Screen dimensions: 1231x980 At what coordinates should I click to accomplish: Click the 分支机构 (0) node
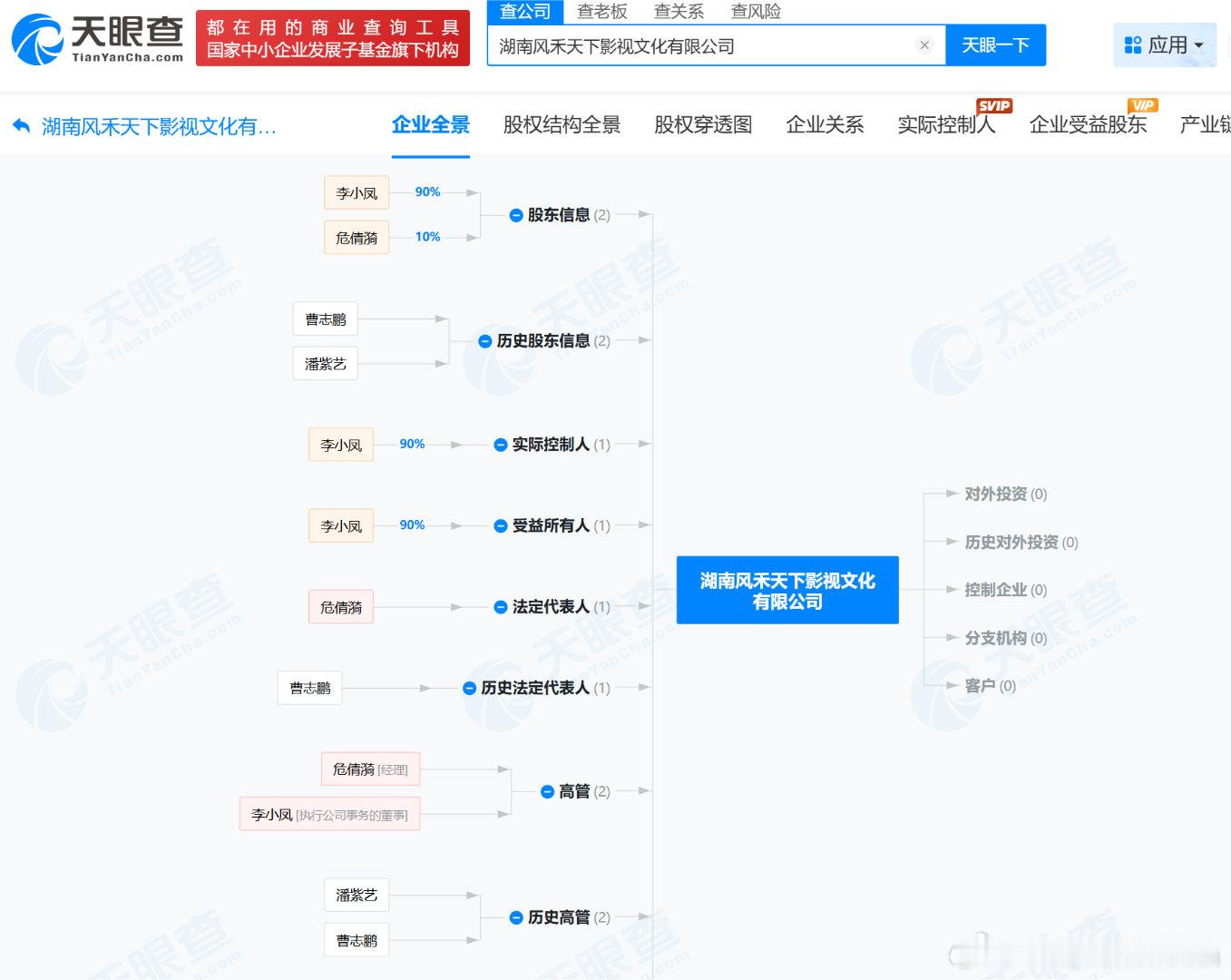point(1006,639)
